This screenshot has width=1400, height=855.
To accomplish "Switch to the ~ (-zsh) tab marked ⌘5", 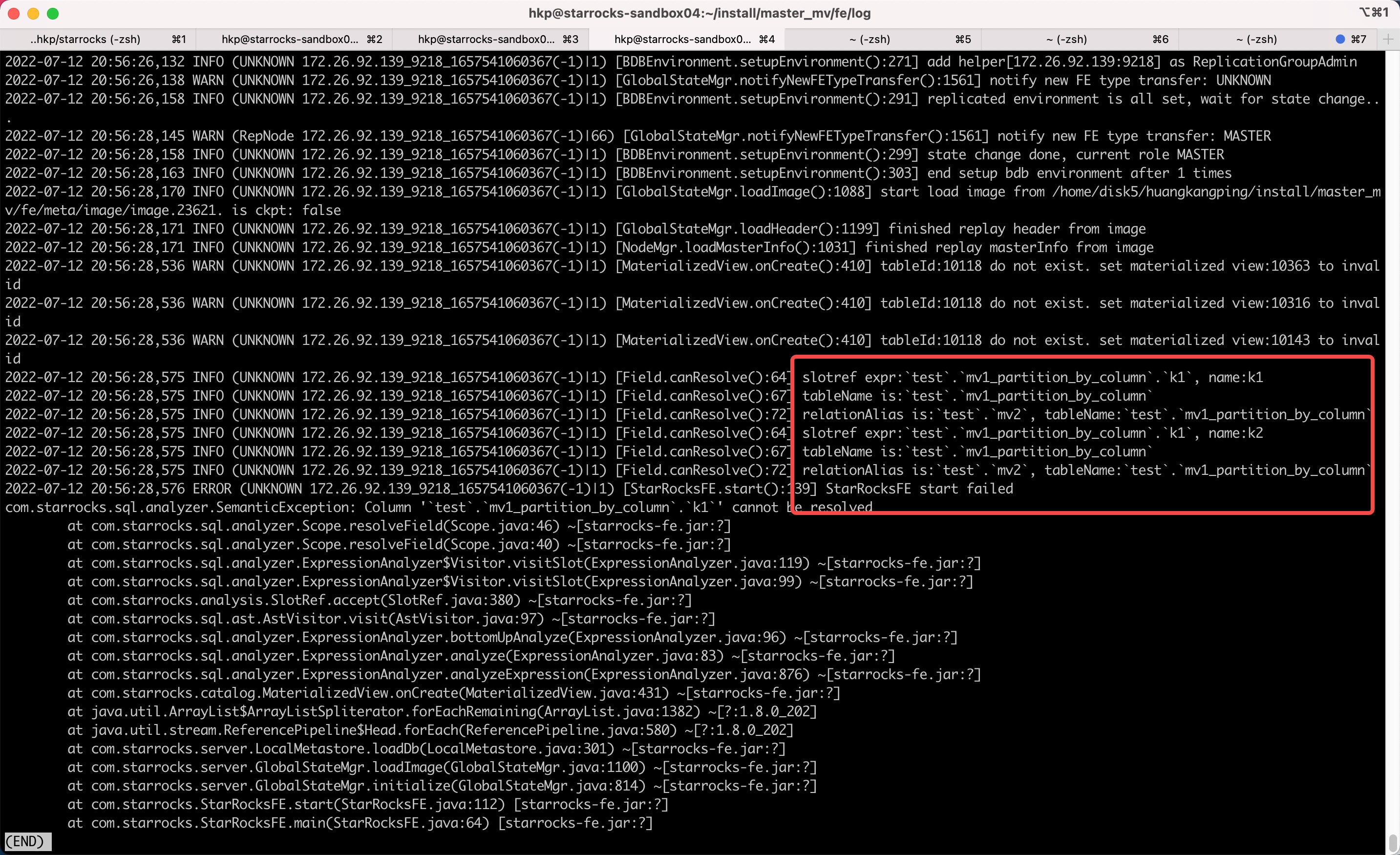I will tap(884, 39).
